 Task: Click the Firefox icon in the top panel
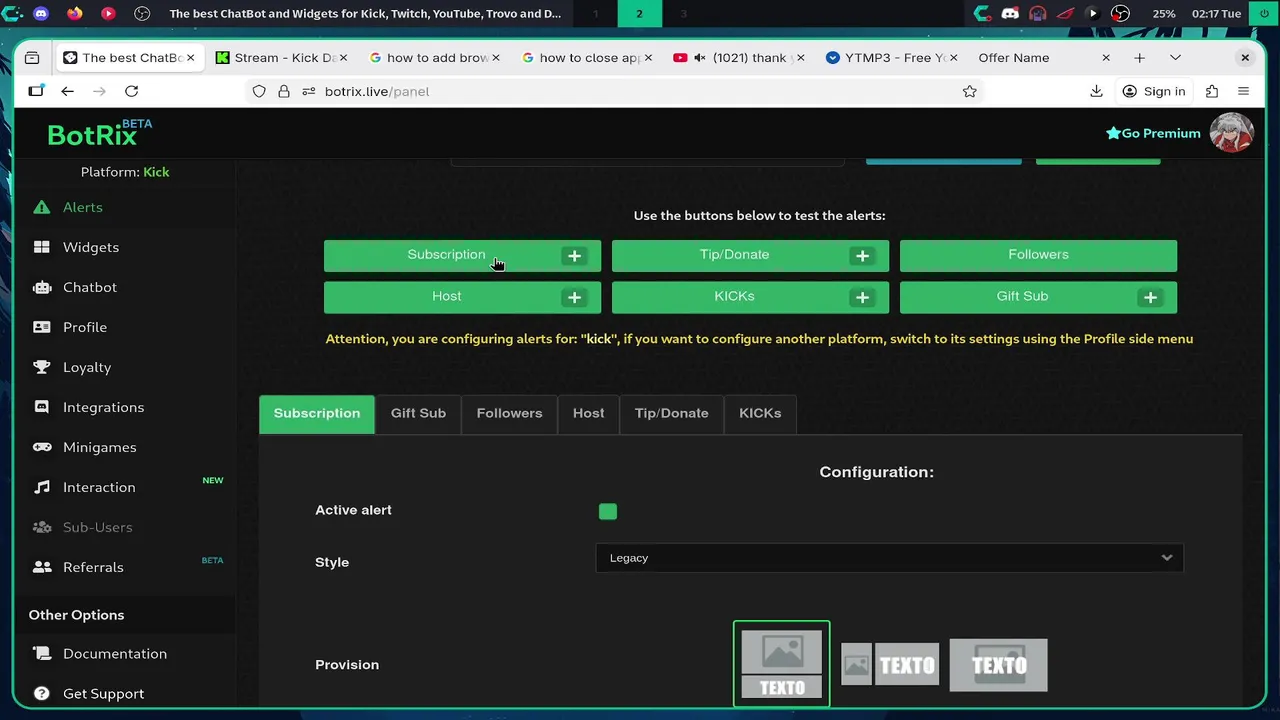pos(75,14)
